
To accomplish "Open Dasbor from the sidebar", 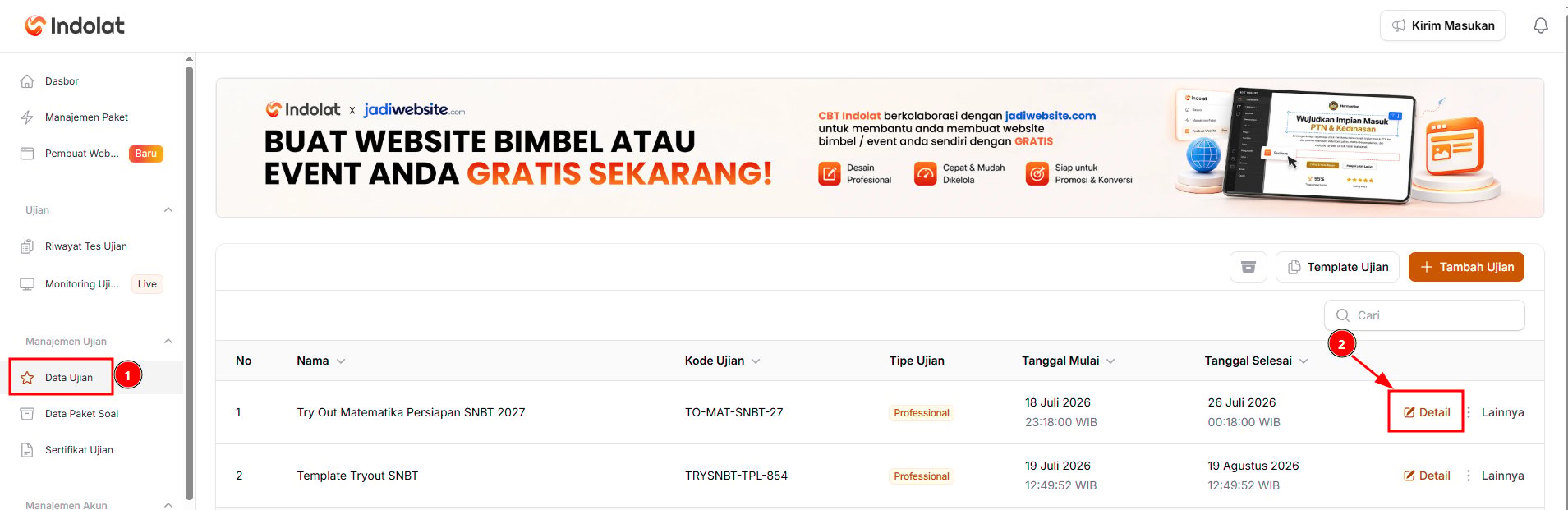I will pyautogui.click(x=62, y=81).
